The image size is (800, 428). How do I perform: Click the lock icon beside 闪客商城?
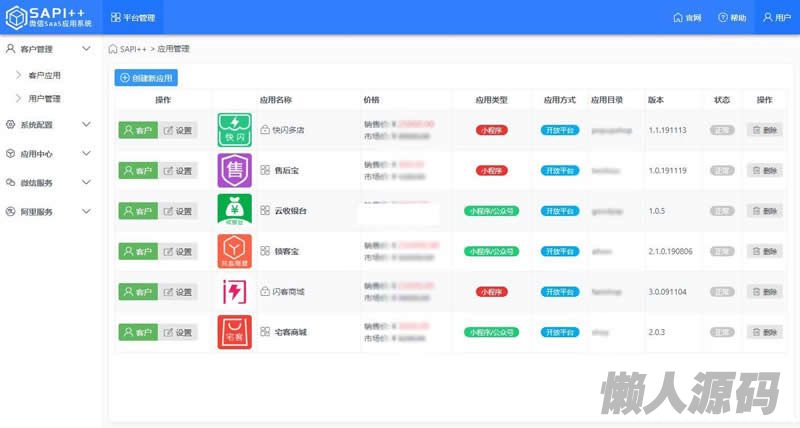[265, 291]
